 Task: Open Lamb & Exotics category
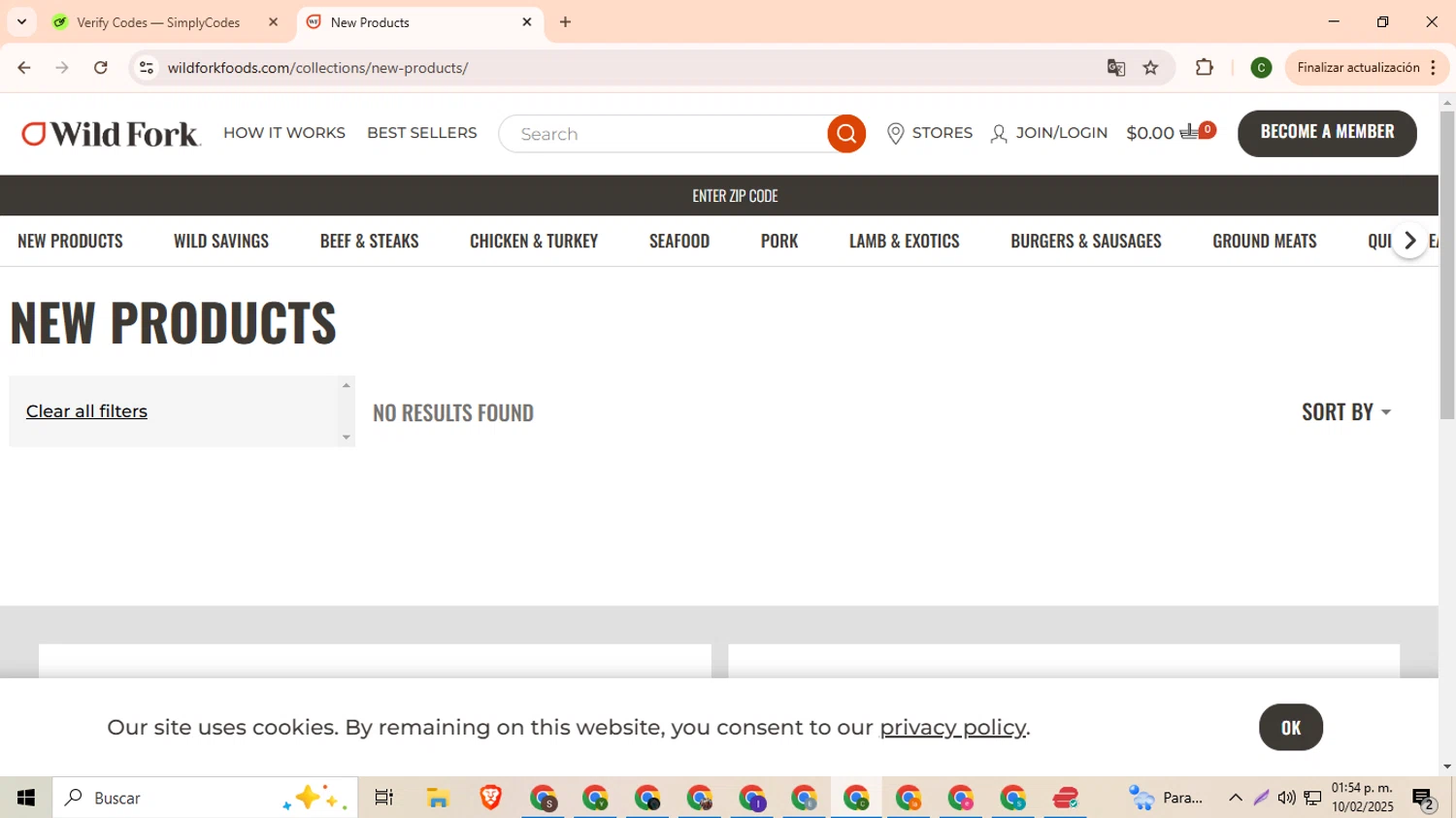(x=905, y=241)
